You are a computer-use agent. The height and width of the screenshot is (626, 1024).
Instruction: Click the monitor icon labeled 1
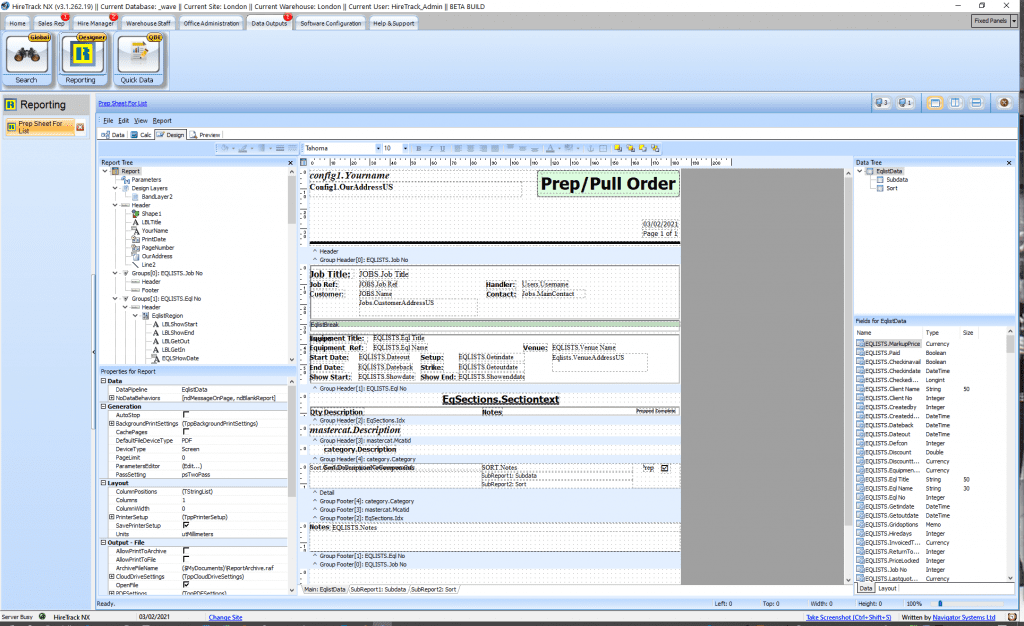click(x=905, y=103)
